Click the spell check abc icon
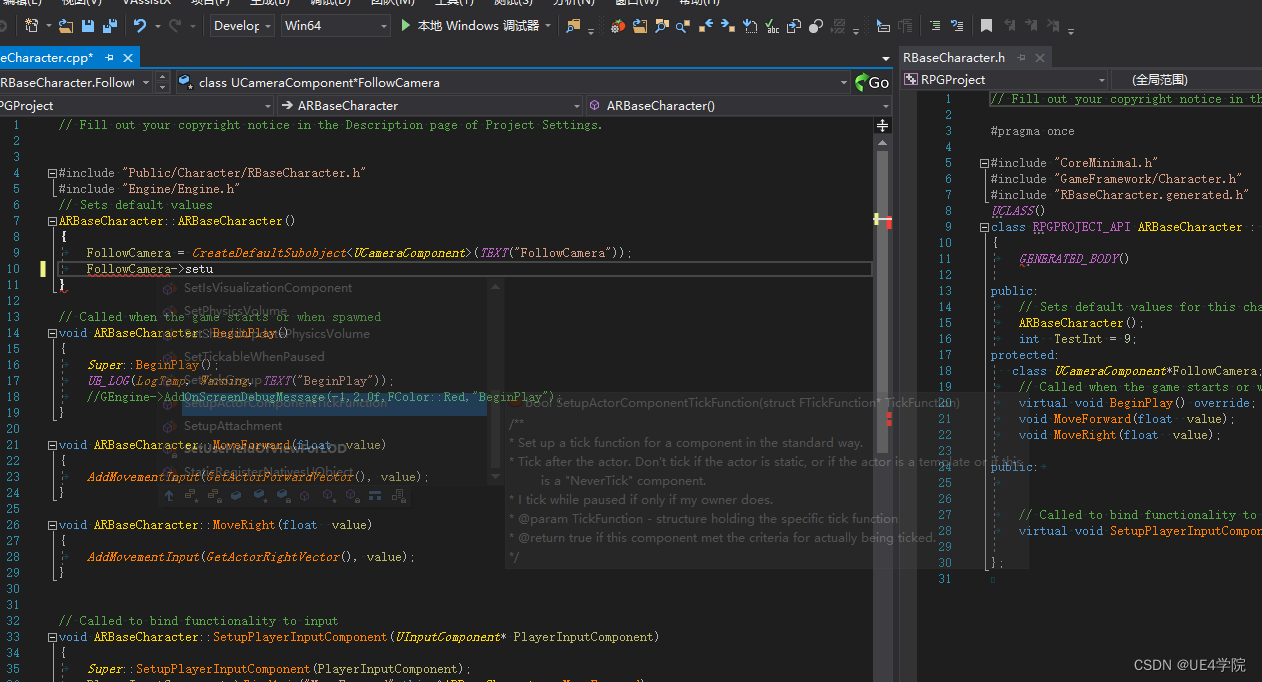1262x682 pixels. pos(772,26)
